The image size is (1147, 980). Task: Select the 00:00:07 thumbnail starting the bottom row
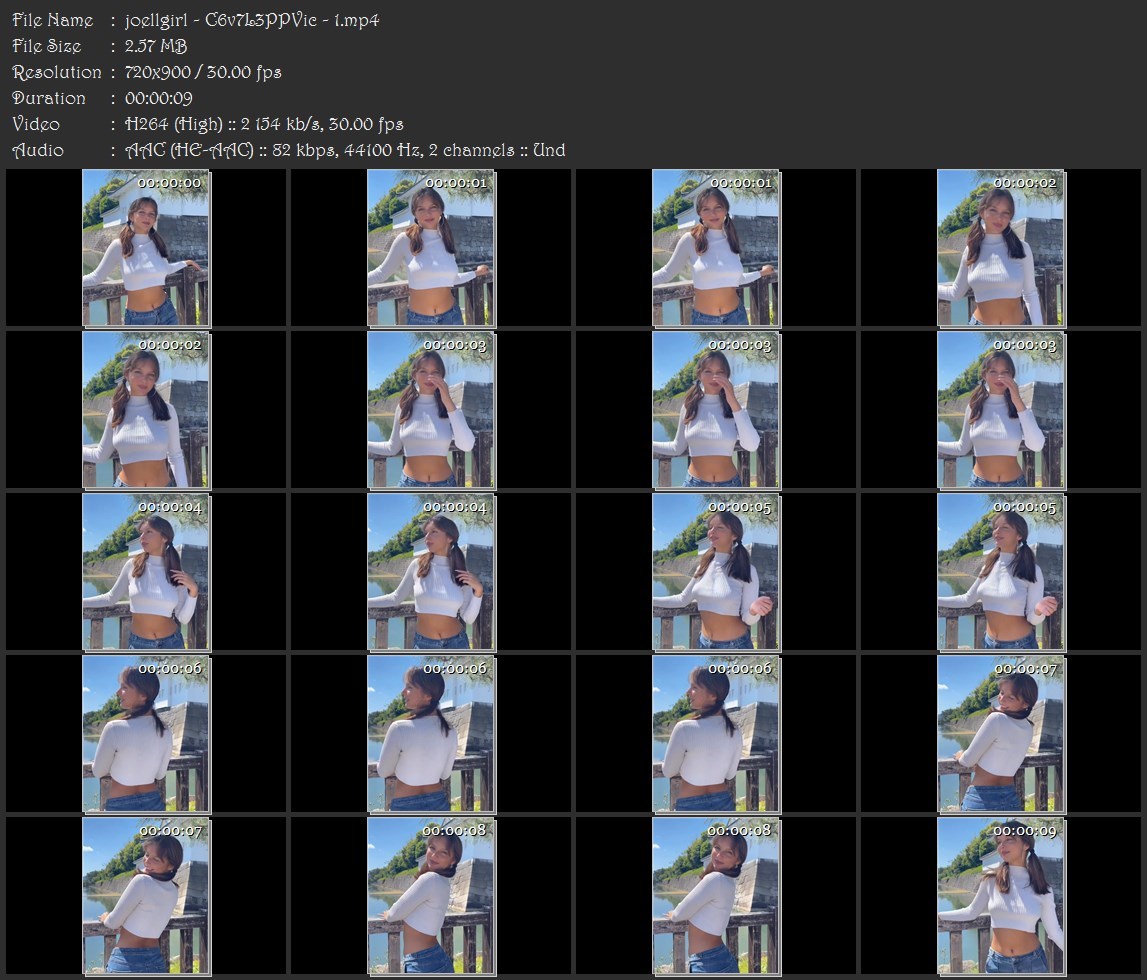pos(146,896)
